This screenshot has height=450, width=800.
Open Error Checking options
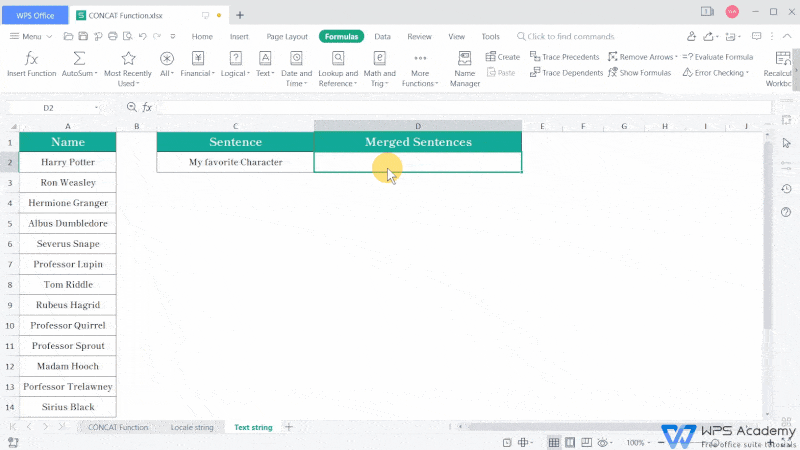(x=715, y=73)
